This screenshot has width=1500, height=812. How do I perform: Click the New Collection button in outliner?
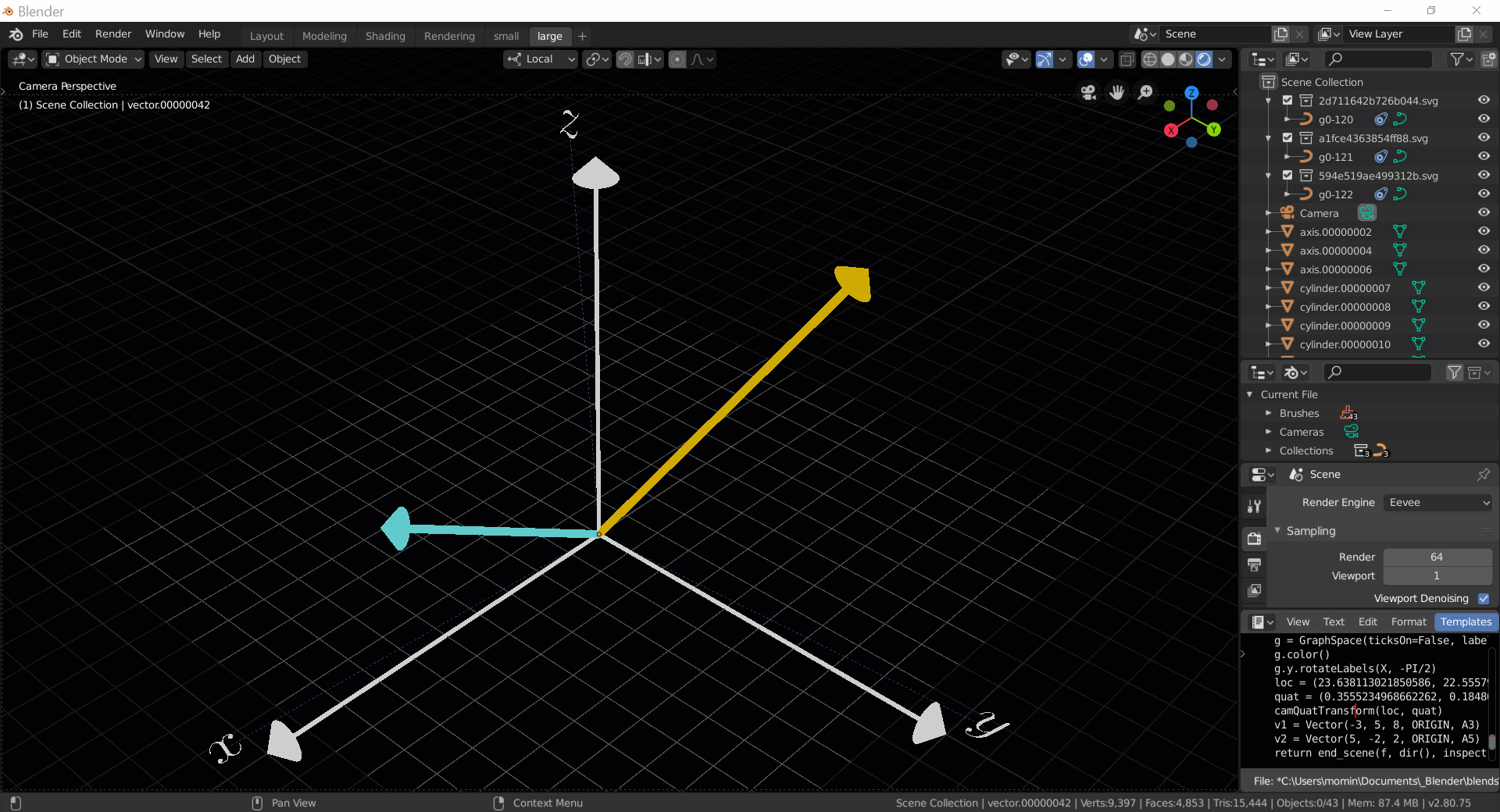coord(1489,60)
